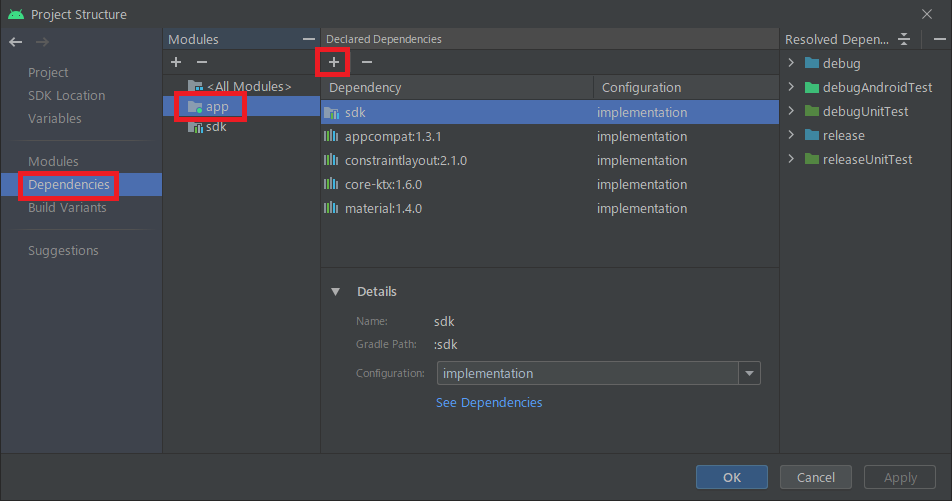Open Modules in the sidebar
The image size is (952, 501).
53,162
